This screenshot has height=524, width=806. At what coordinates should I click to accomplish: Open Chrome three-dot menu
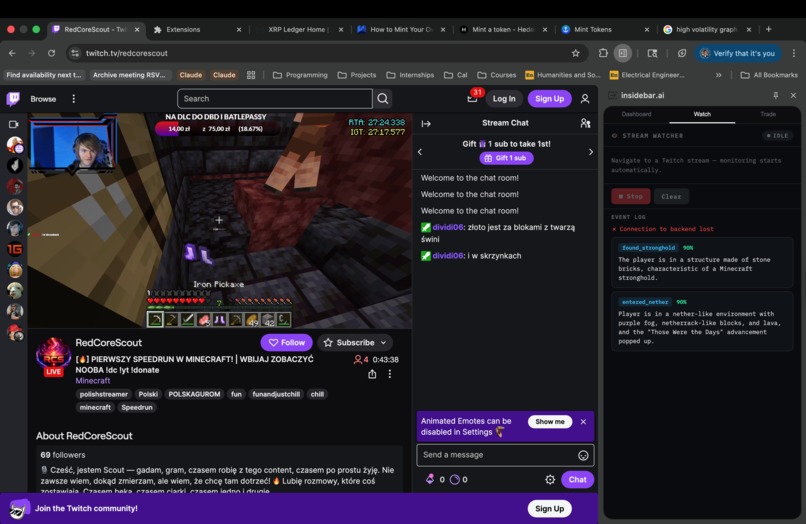pyautogui.click(x=794, y=53)
